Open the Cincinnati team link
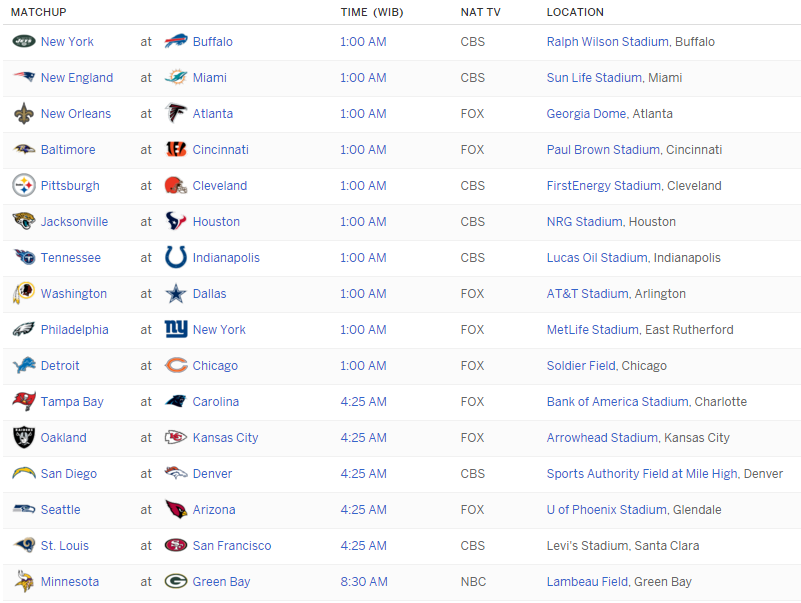 point(220,150)
